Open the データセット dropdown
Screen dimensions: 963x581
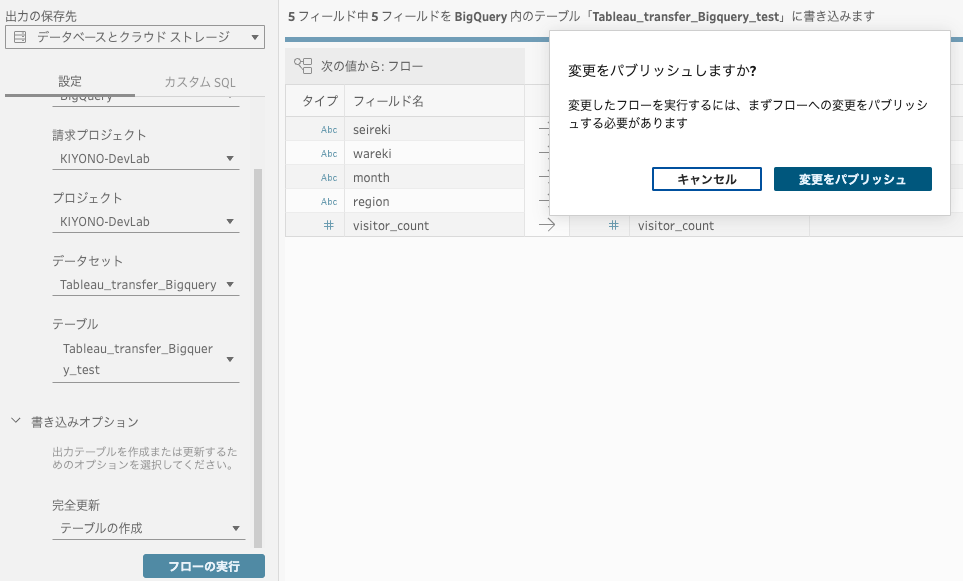(146, 284)
